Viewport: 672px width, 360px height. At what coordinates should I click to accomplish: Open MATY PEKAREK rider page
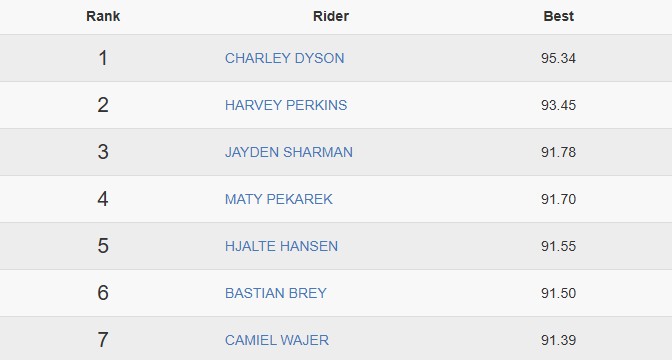click(x=279, y=199)
